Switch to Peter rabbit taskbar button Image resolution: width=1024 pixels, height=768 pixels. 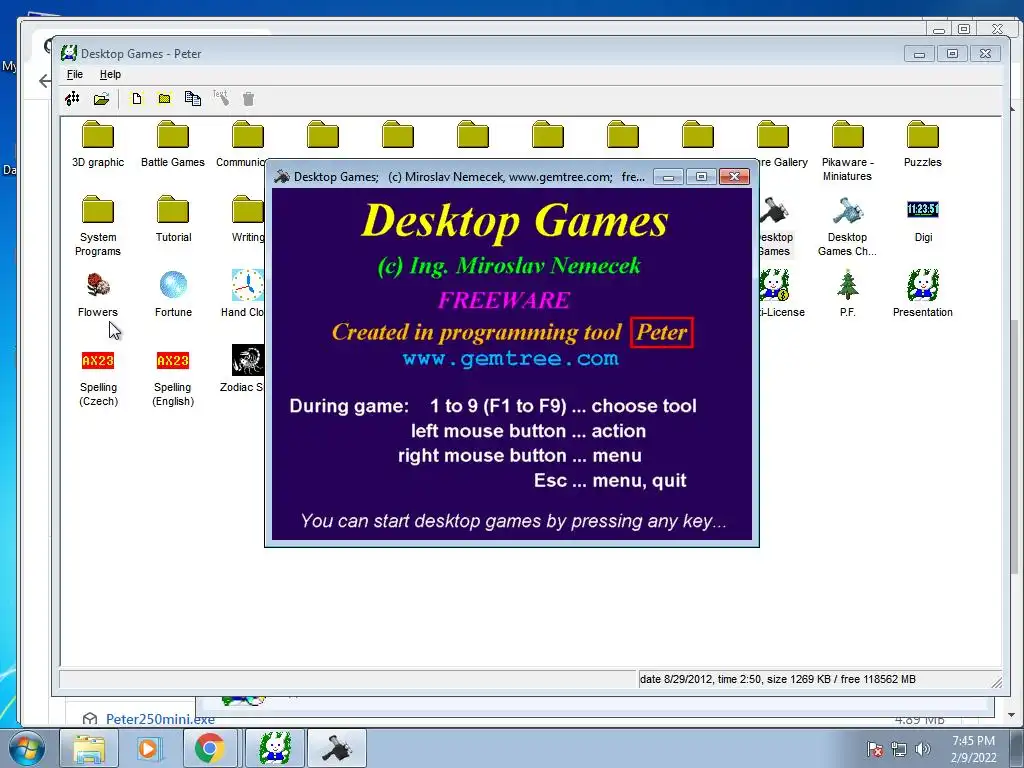click(x=275, y=748)
